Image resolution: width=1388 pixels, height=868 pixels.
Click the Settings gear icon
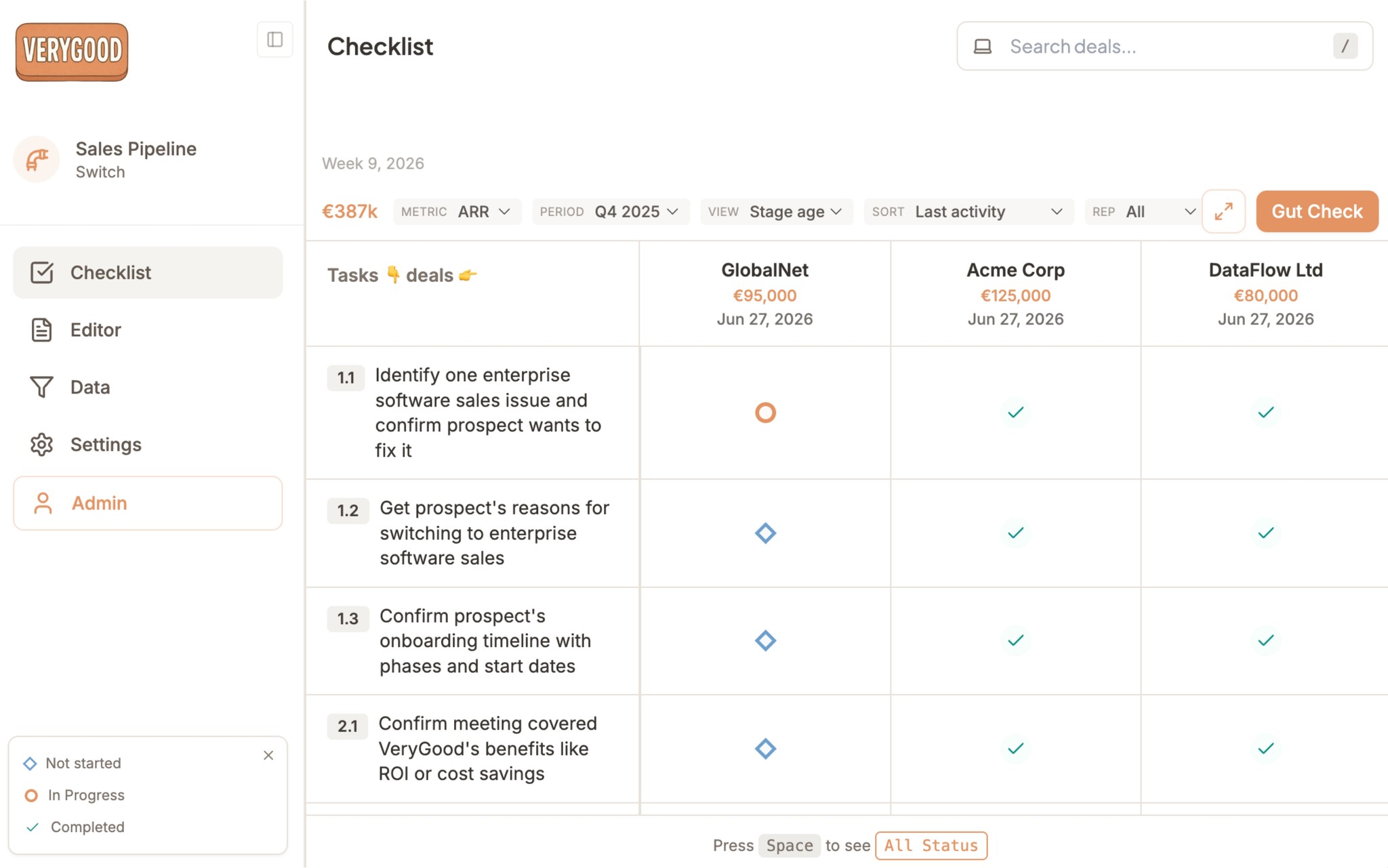point(41,445)
